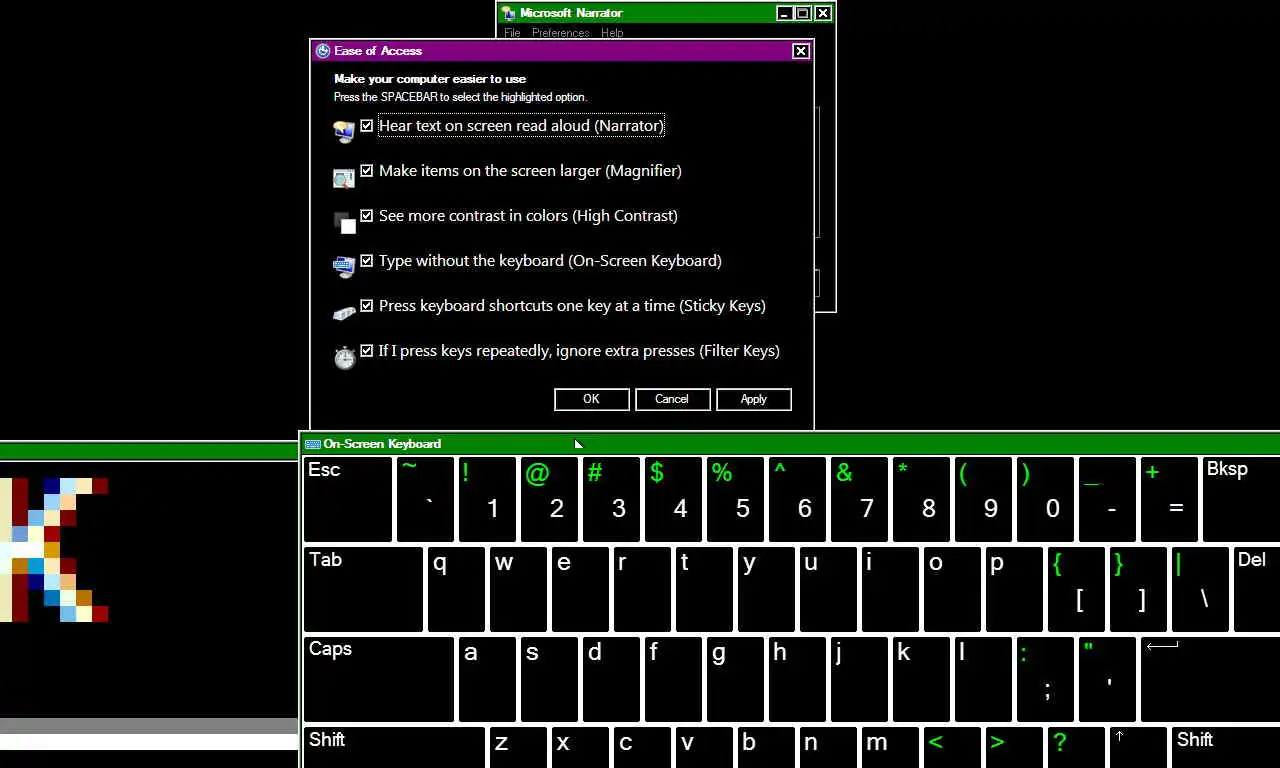Screen dimensions: 1280x768
Task: Tap the left Shift key on On-Screen Keyboard
Action: point(394,748)
